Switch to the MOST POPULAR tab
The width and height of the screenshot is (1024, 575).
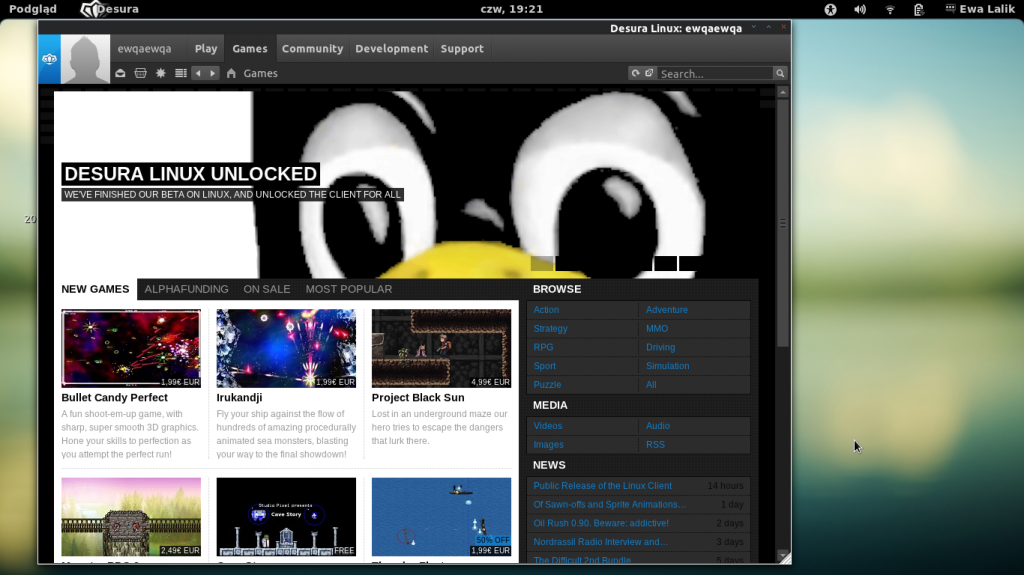pyautogui.click(x=349, y=289)
